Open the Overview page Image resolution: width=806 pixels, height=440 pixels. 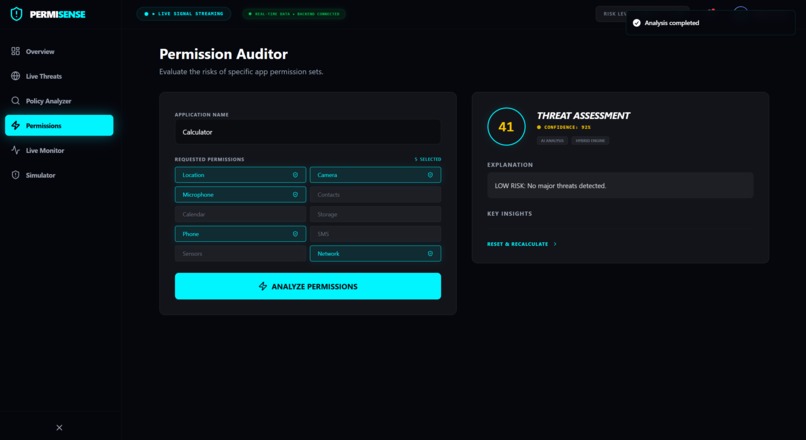59,51
